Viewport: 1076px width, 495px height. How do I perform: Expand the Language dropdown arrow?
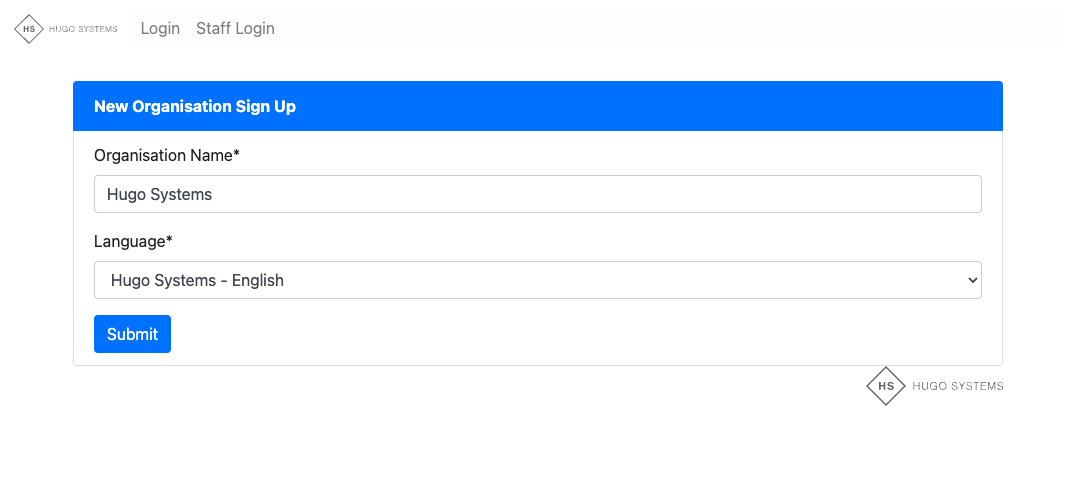click(972, 281)
